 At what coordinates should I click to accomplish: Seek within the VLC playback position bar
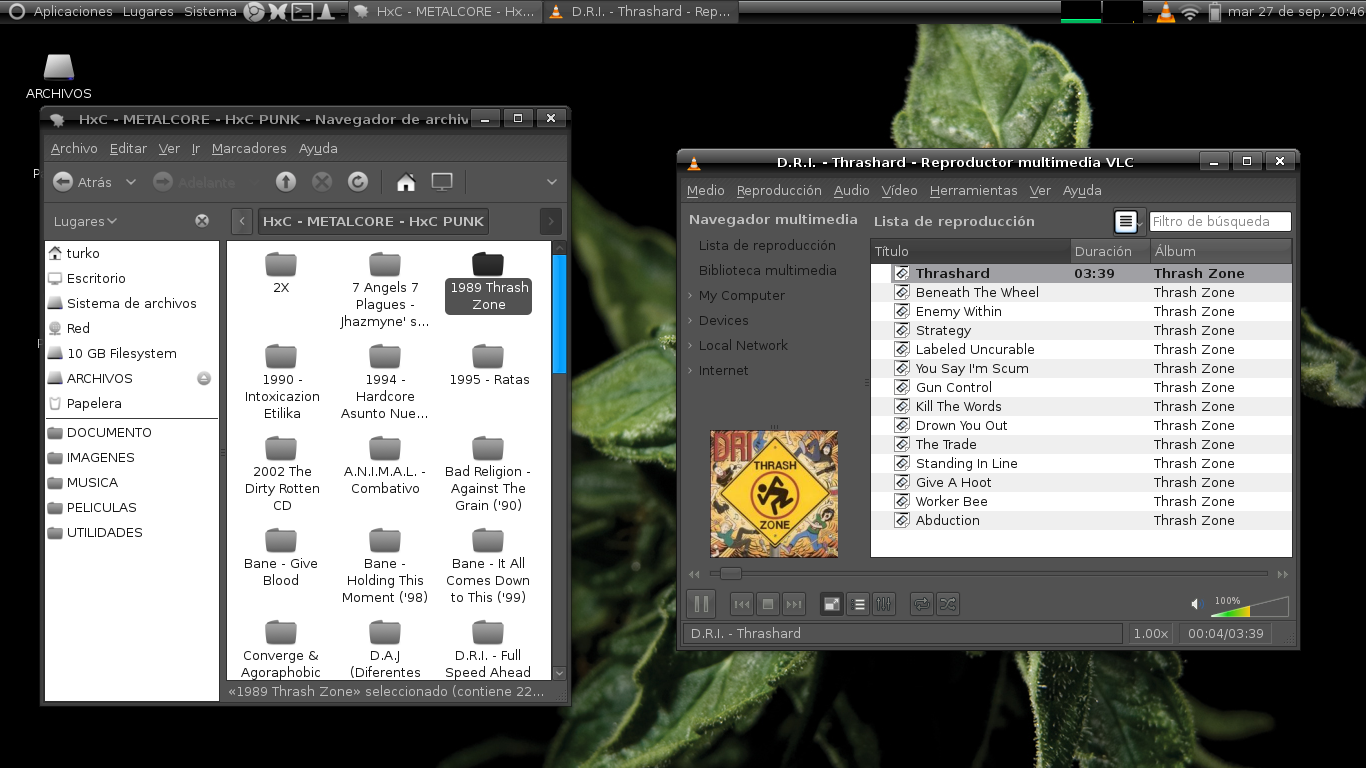[x=988, y=574]
